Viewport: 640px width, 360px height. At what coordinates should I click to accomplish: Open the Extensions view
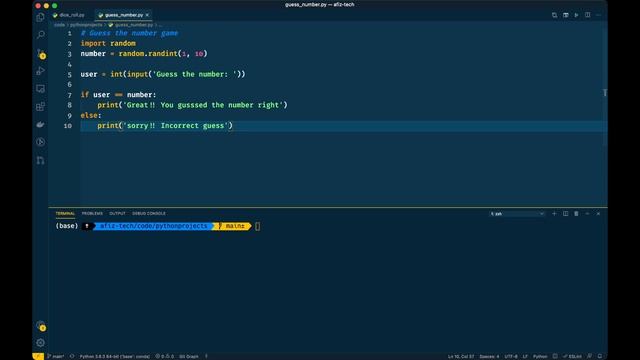click(40, 107)
